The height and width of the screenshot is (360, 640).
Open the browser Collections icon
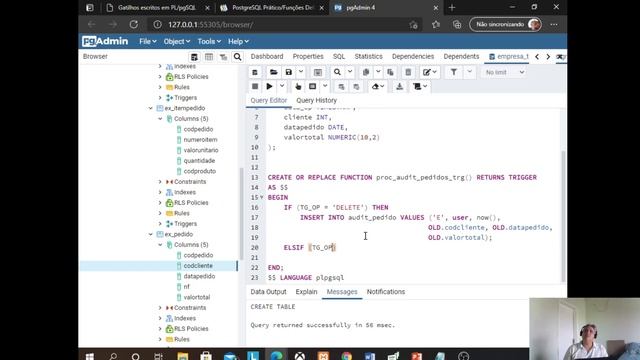coord(457,24)
